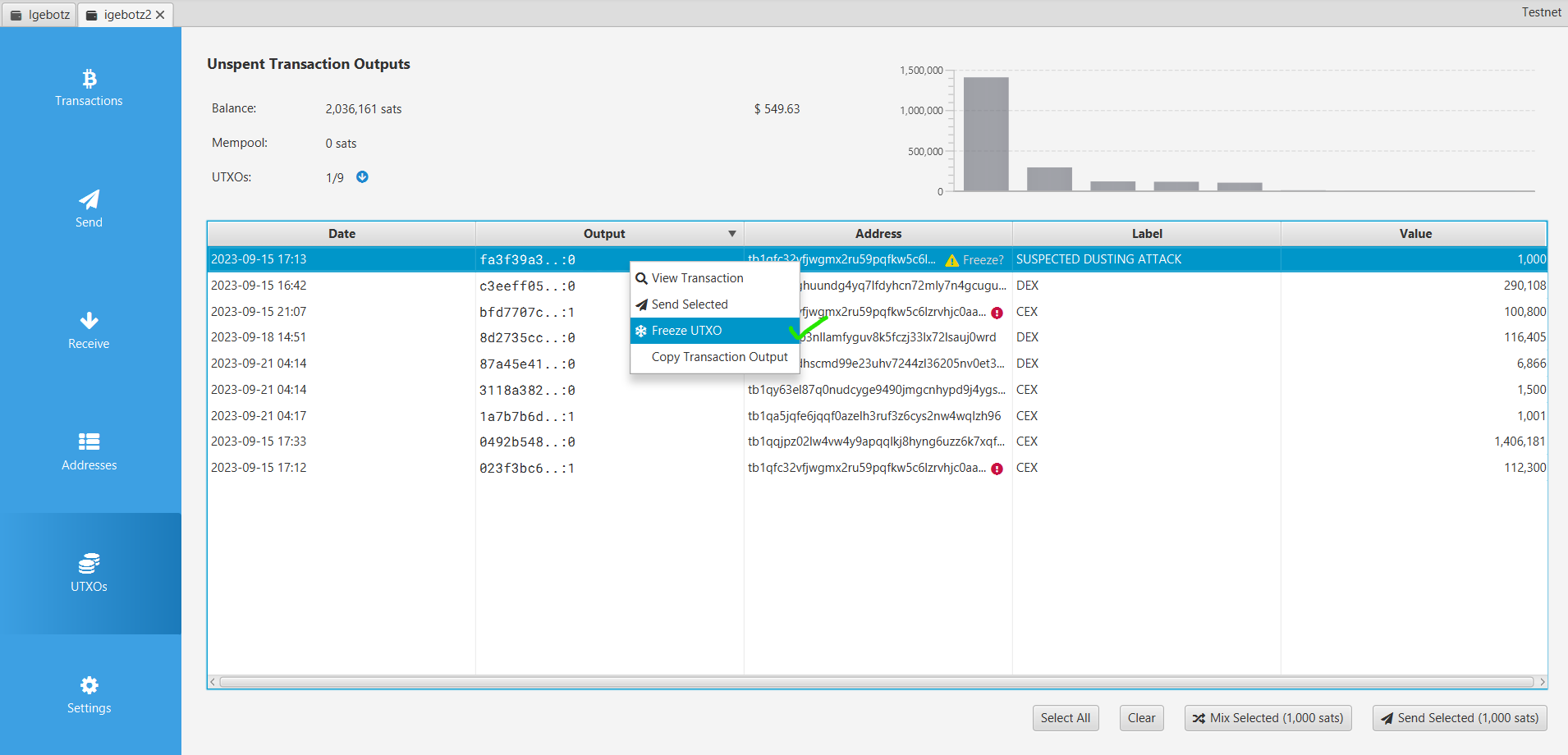Choose Copy Transaction Output menu entry

[714, 357]
